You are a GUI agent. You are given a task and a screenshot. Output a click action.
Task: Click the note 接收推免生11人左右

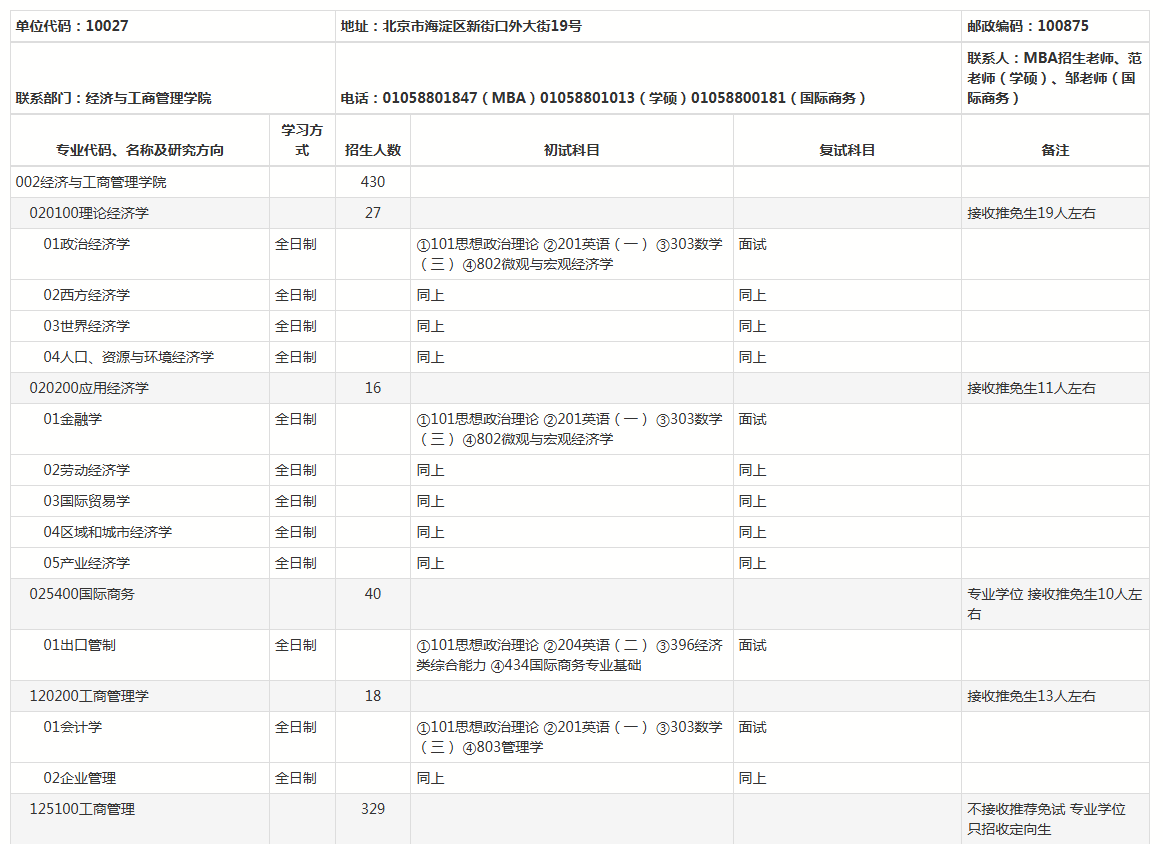(x=1031, y=388)
